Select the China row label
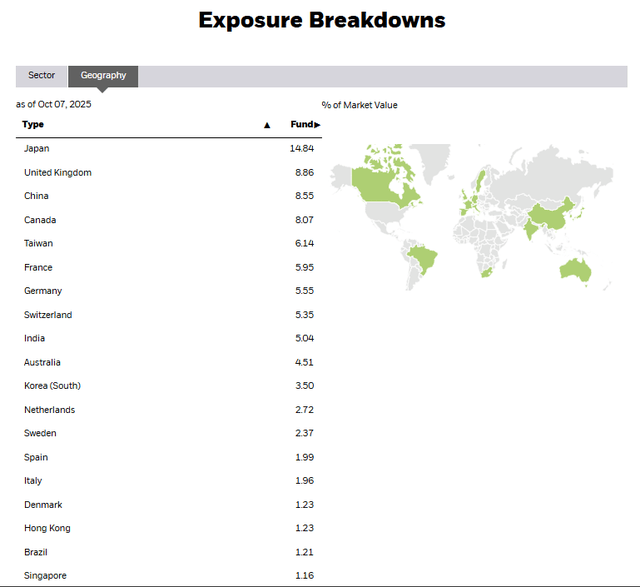This screenshot has width=640, height=587. 36,196
